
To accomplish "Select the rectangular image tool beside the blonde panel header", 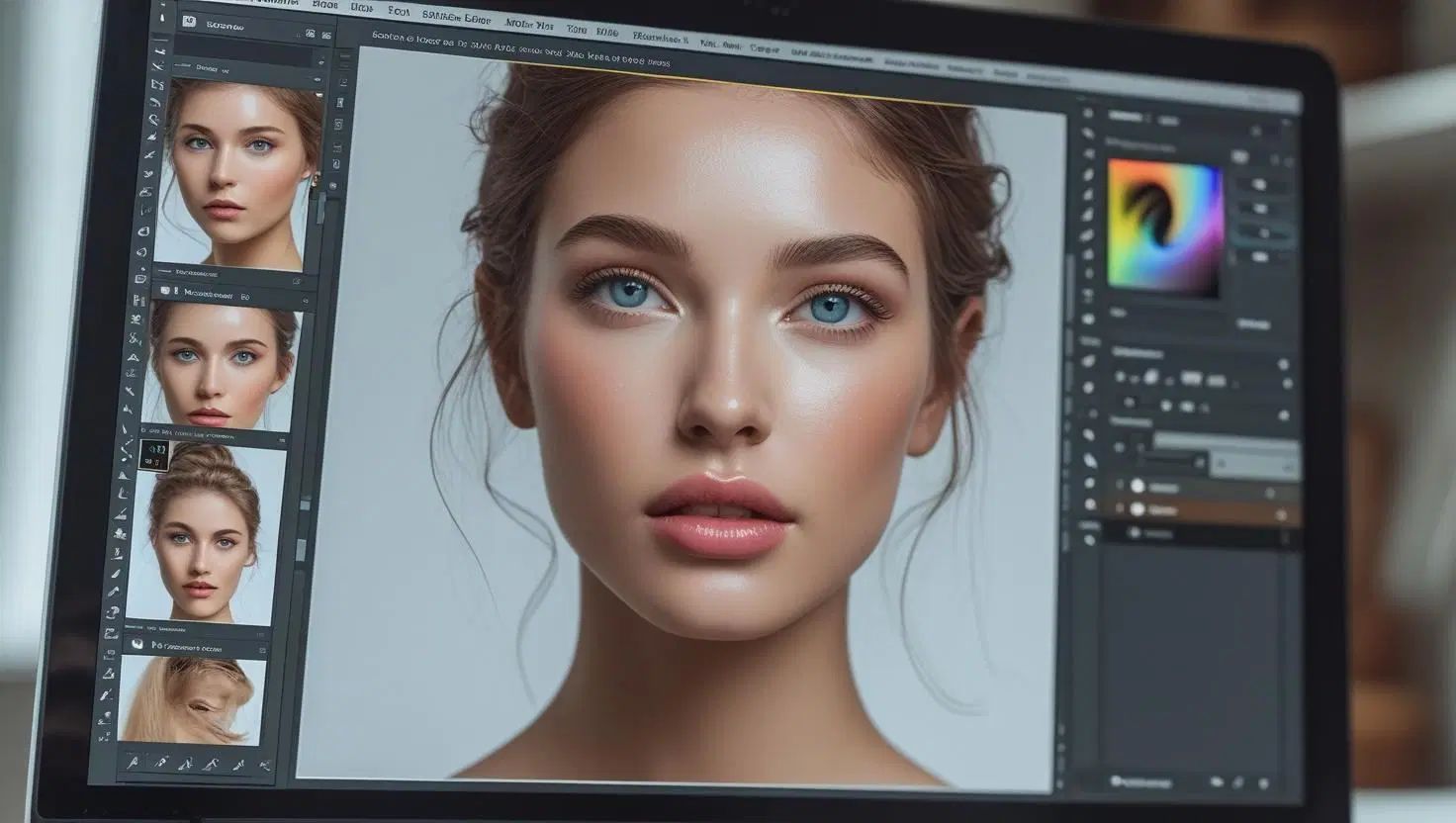I will [110, 633].
